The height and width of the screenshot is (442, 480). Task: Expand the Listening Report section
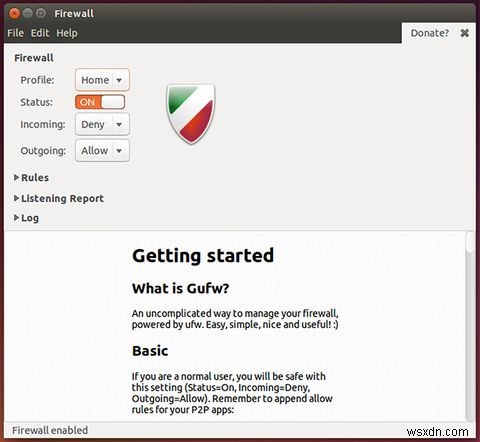pyautogui.click(x=59, y=198)
